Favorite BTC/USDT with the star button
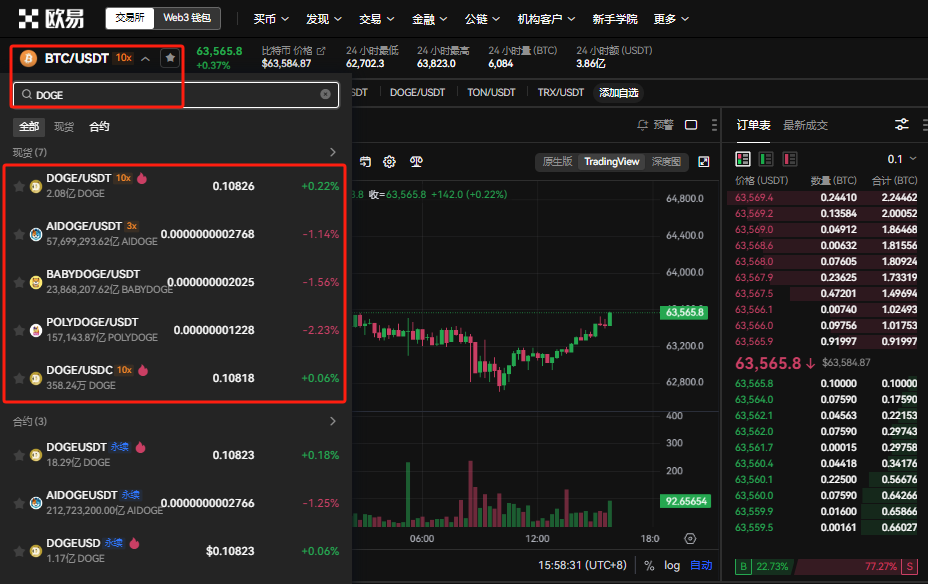The width and height of the screenshot is (928, 584). [170, 58]
